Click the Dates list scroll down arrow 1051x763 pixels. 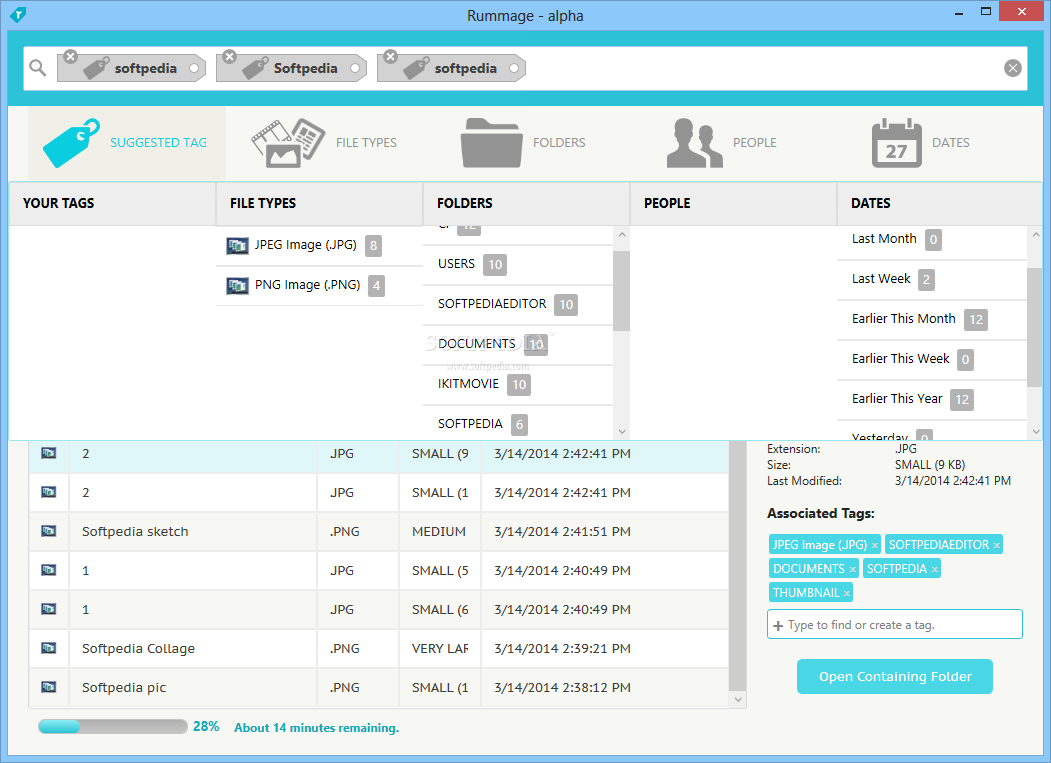[1036, 432]
